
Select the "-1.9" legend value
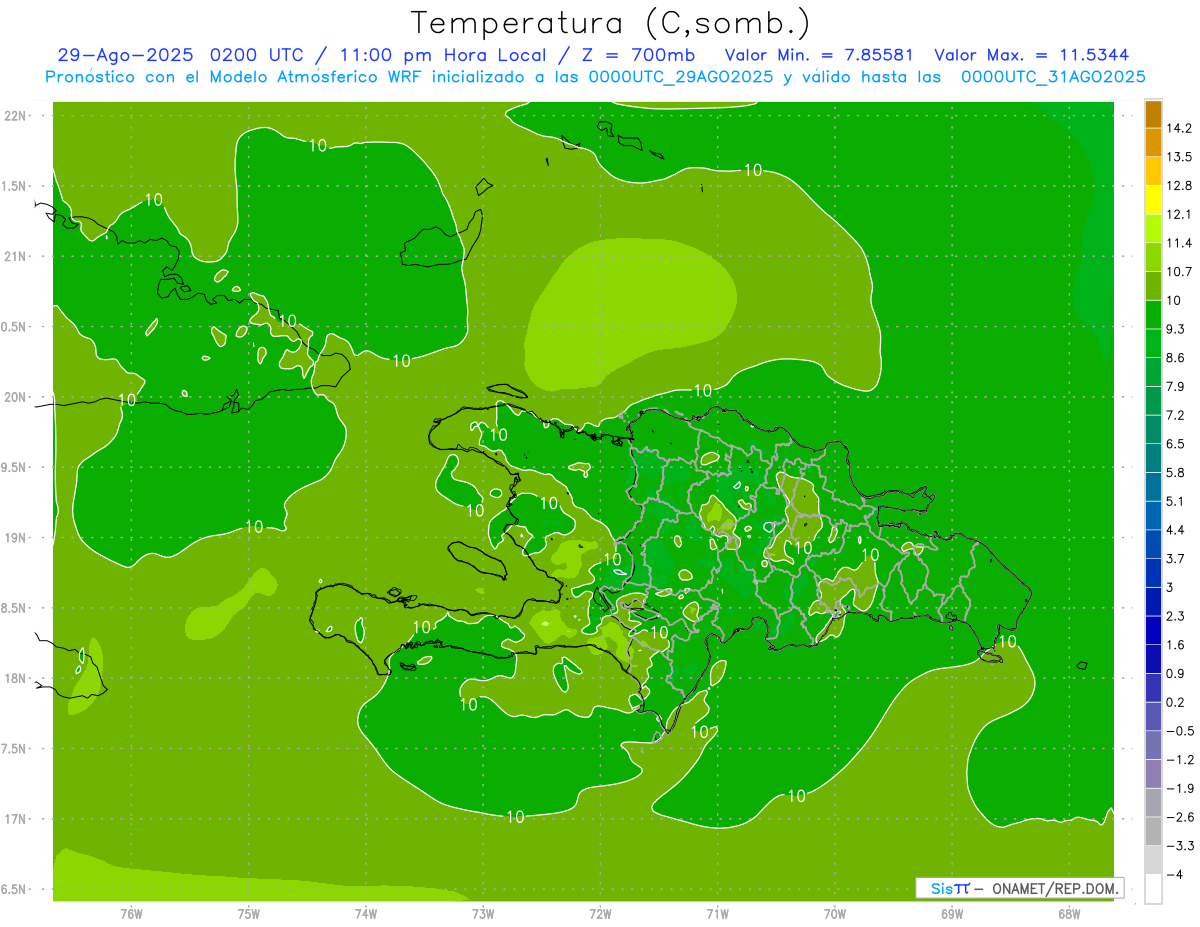click(x=1179, y=789)
